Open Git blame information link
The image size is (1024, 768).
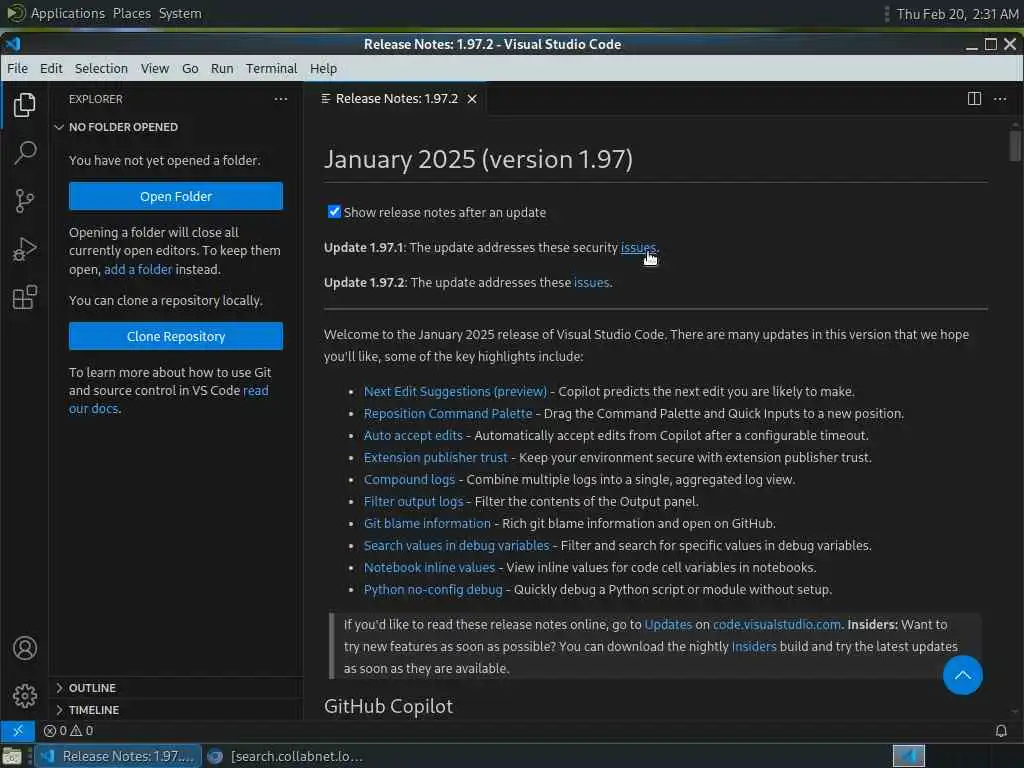tap(427, 523)
